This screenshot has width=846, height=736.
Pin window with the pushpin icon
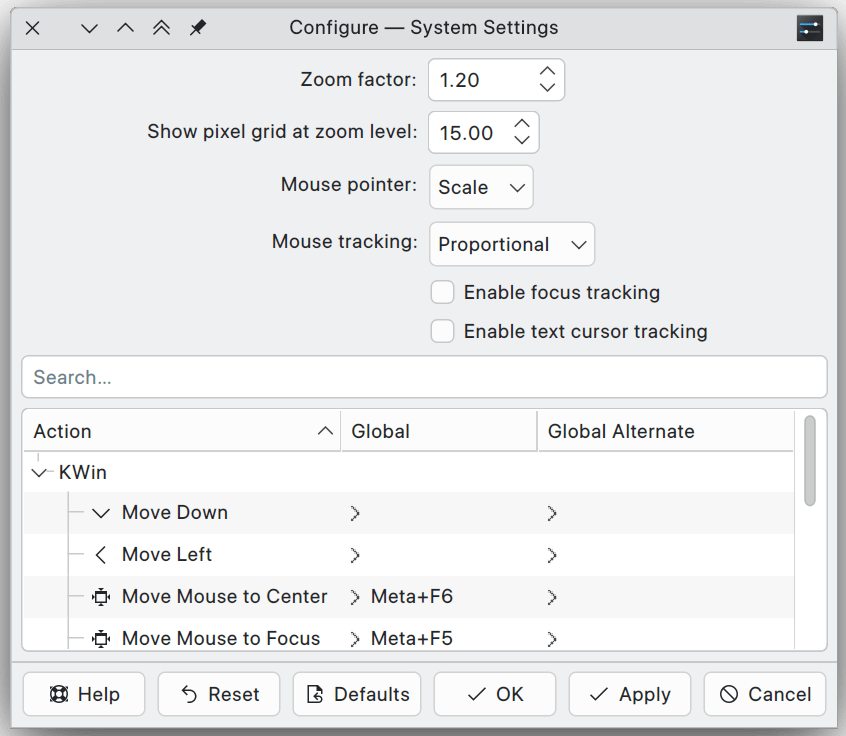click(x=197, y=28)
